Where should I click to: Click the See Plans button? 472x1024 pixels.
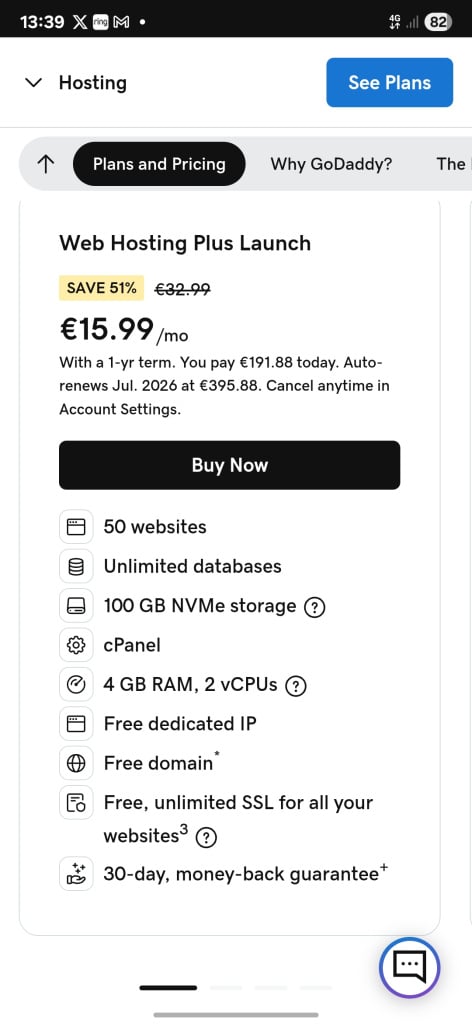click(390, 82)
